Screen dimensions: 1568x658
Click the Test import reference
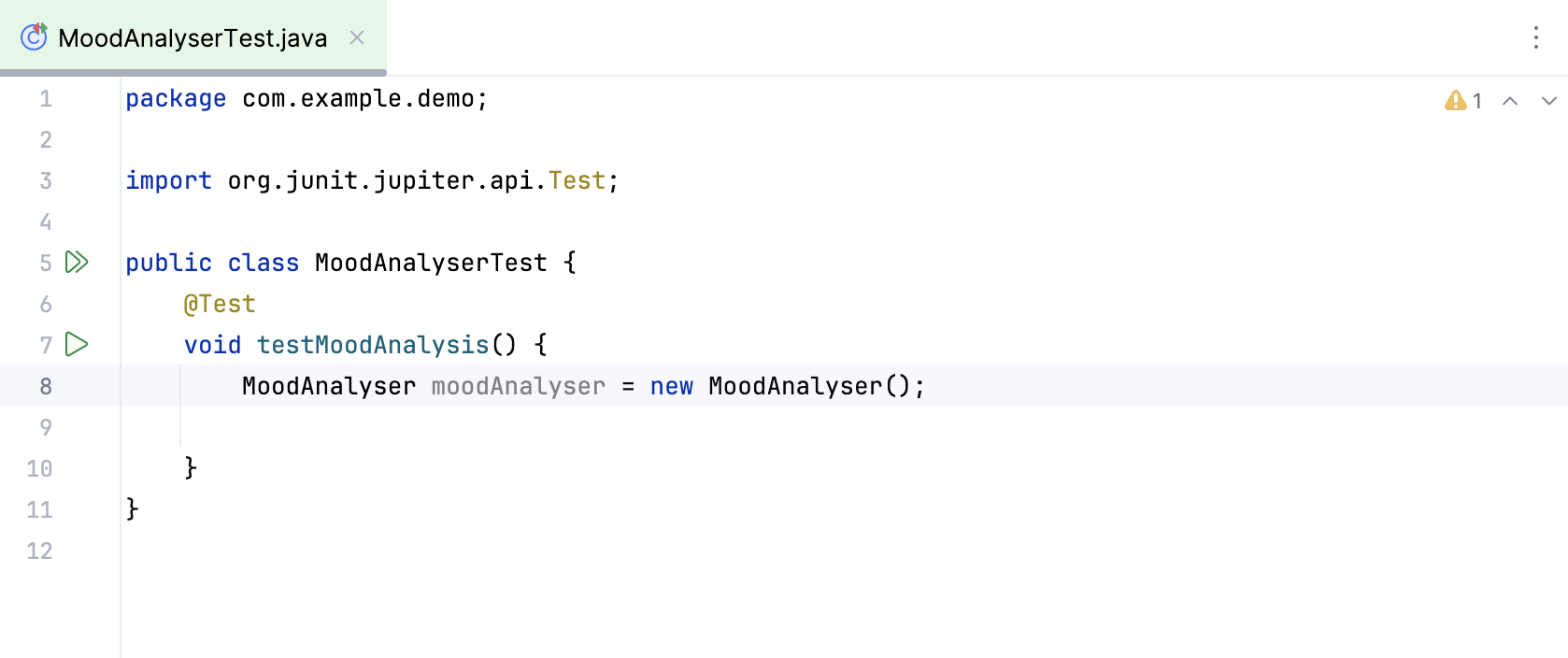(577, 180)
